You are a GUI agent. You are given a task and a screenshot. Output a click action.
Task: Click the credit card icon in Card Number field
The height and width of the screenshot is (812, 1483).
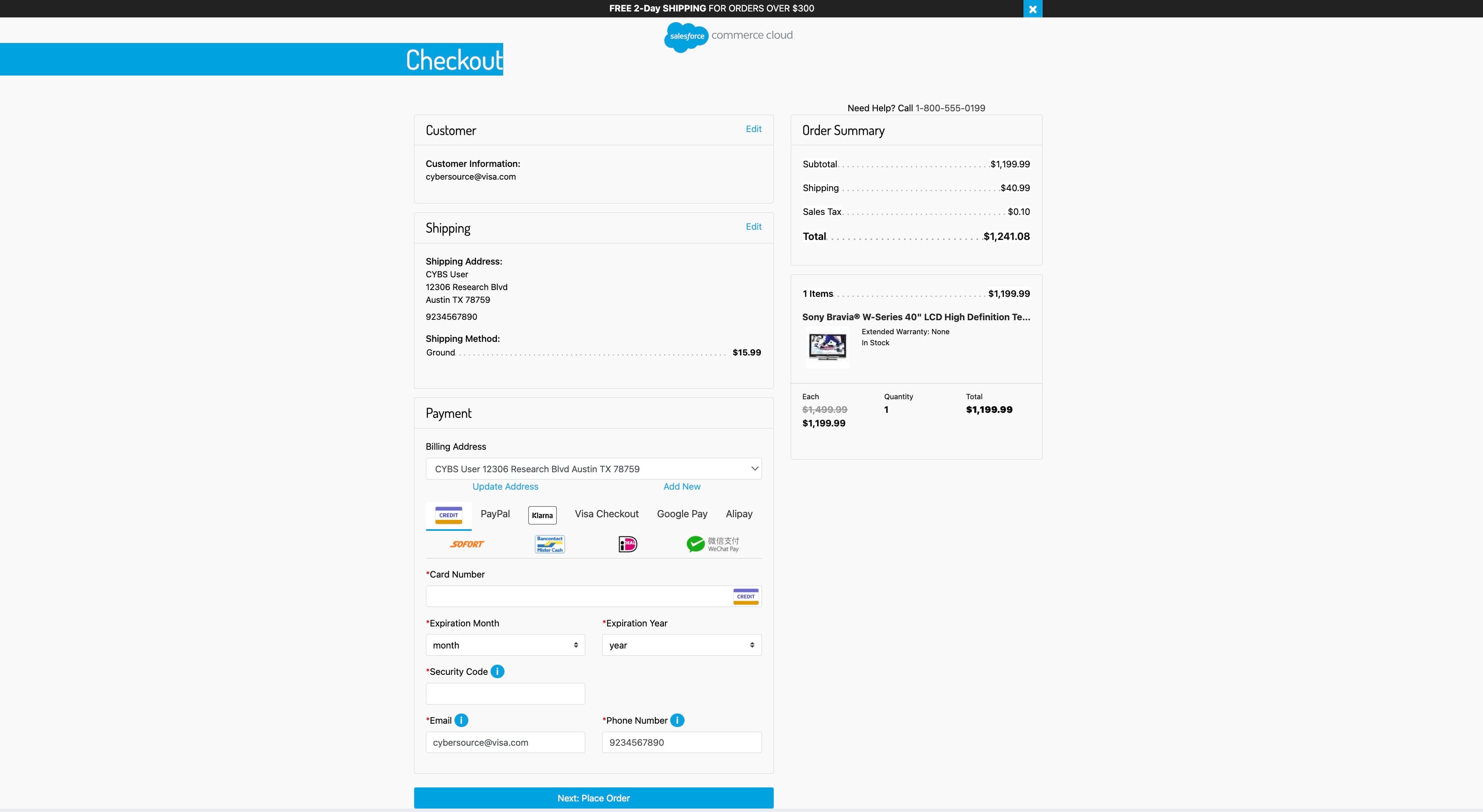(x=745, y=597)
